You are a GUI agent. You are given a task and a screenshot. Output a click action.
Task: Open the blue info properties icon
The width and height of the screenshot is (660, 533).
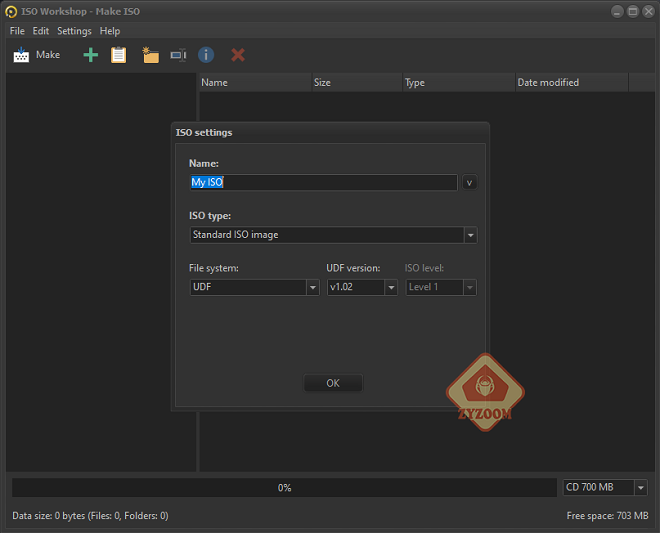tap(206, 55)
